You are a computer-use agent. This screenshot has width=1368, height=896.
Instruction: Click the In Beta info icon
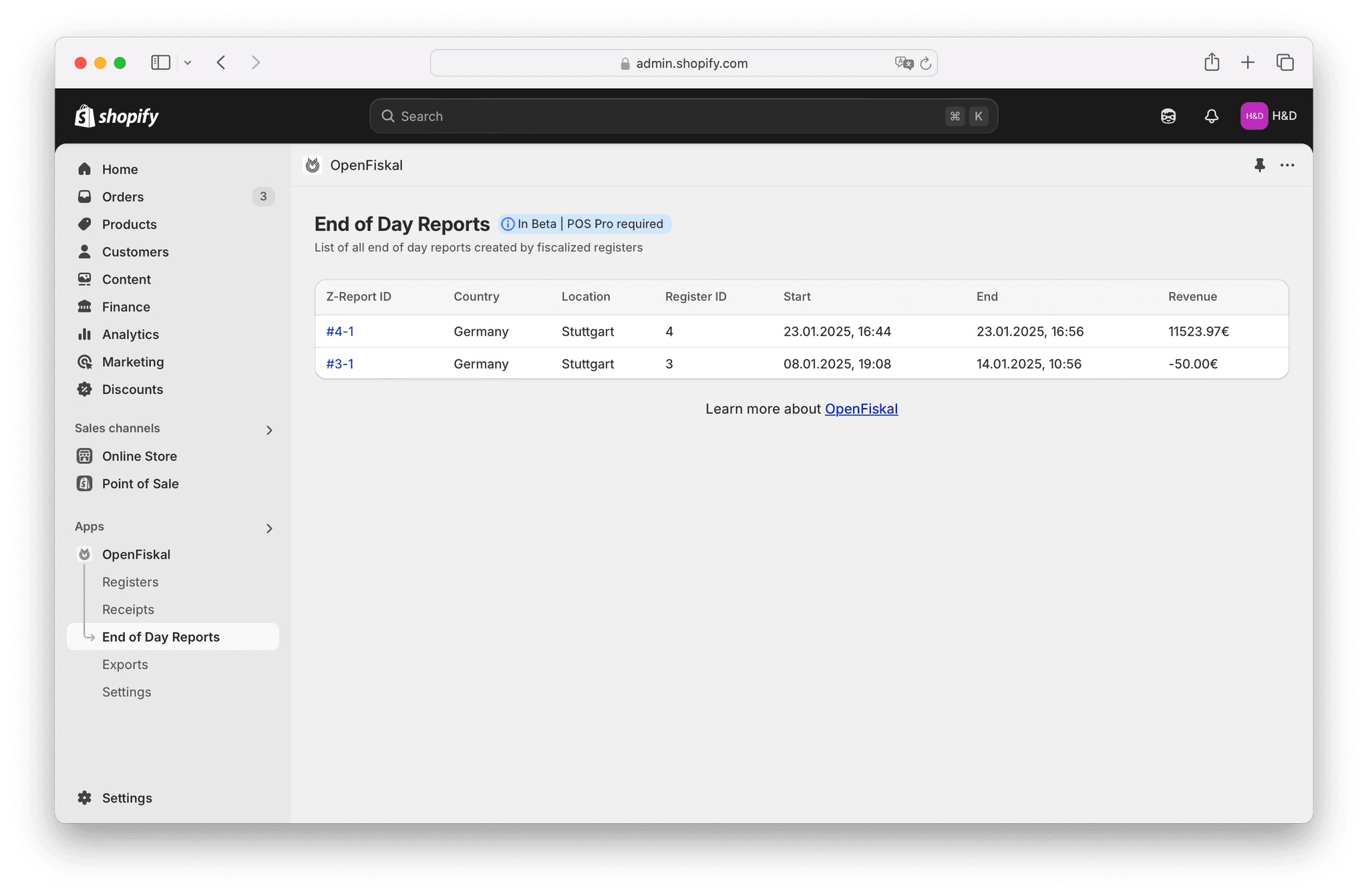(x=508, y=224)
